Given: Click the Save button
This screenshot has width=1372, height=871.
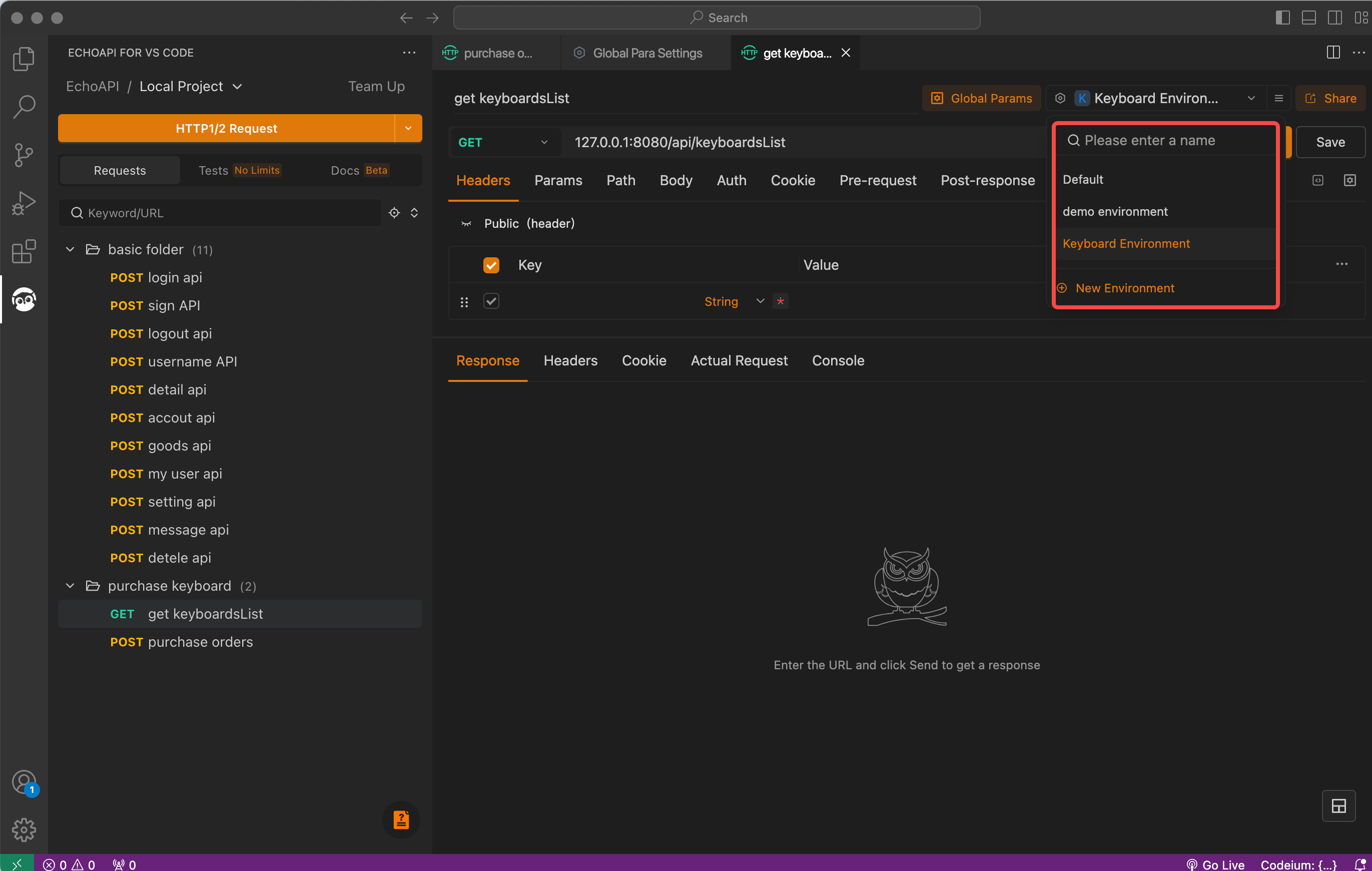Looking at the screenshot, I should [1330, 143].
